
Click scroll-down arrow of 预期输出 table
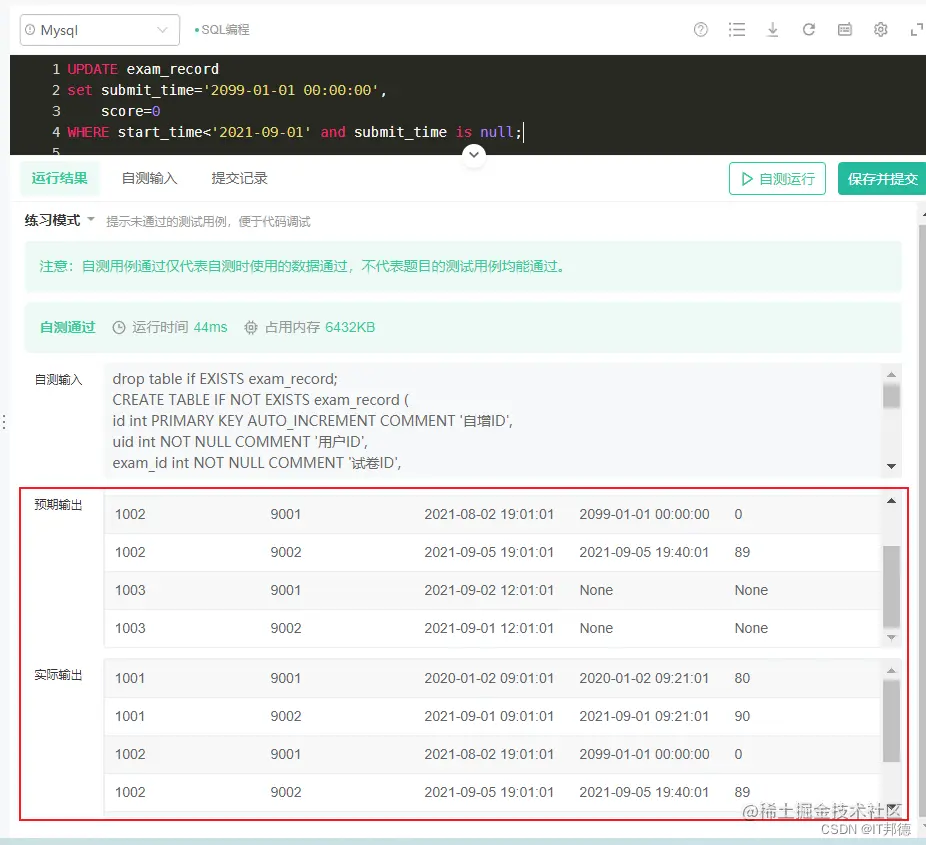point(891,638)
